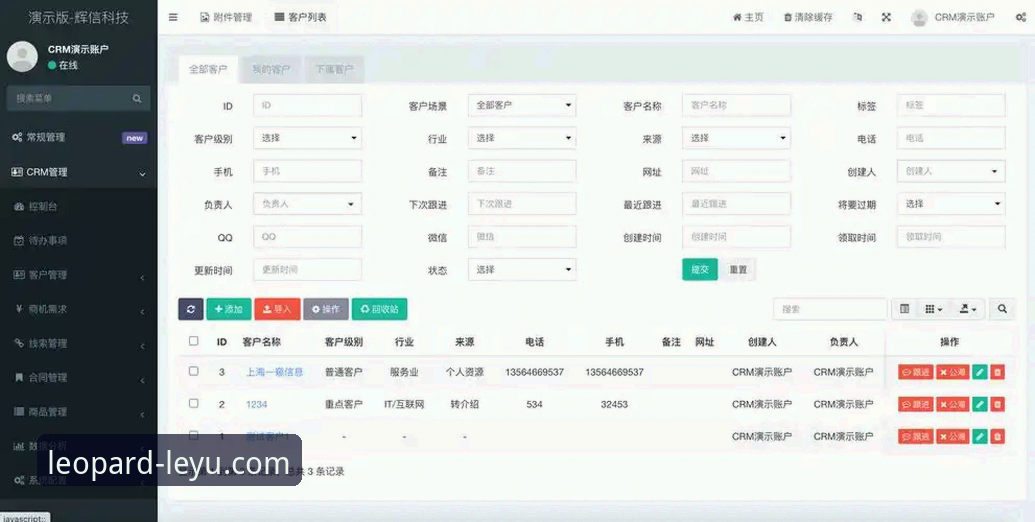This screenshot has width=1035, height=522.
Task: Select all rows header checkbox
Action: coord(193,341)
